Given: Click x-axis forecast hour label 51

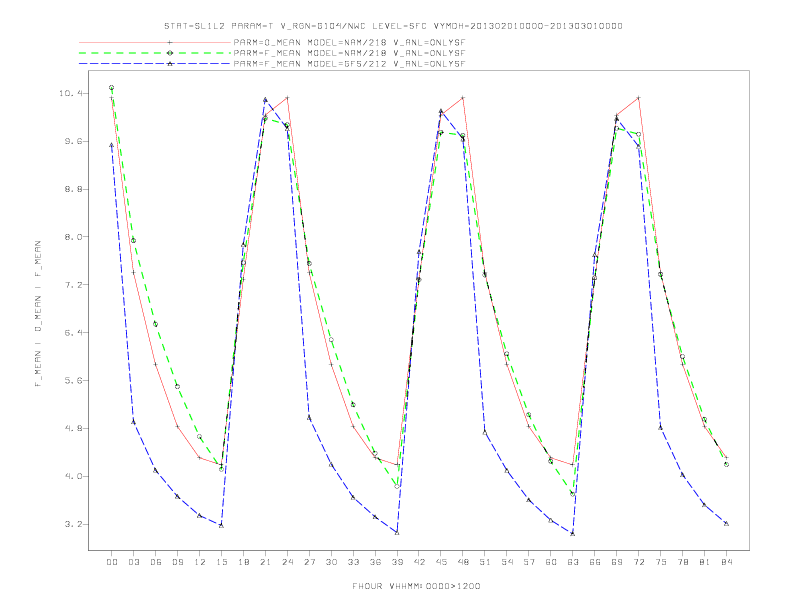Looking at the screenshot, I should pyautogui.click(x=485, y=562).
